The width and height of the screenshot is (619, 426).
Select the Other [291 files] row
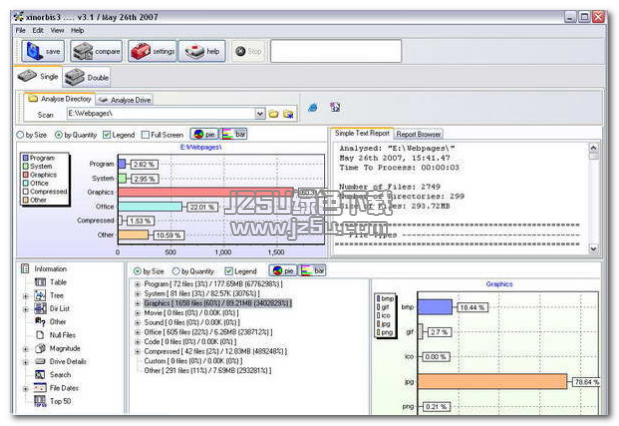coord(207,370)
